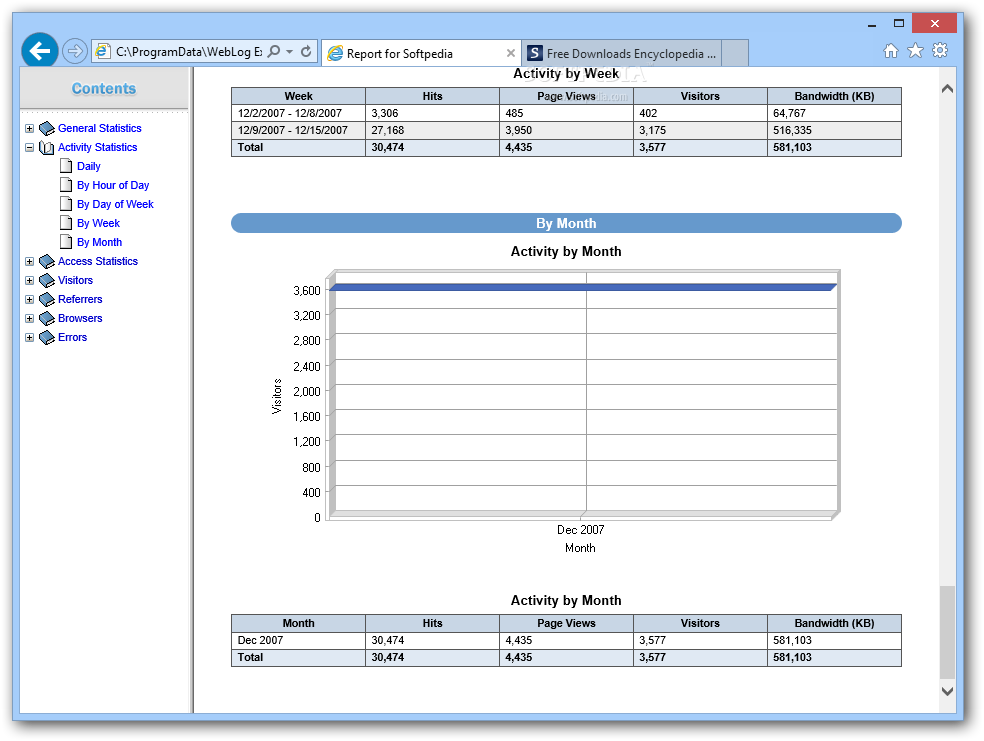This screenshot has height=741, width=984.
Task: Open the Errors link
Action: tap(72, 337)
